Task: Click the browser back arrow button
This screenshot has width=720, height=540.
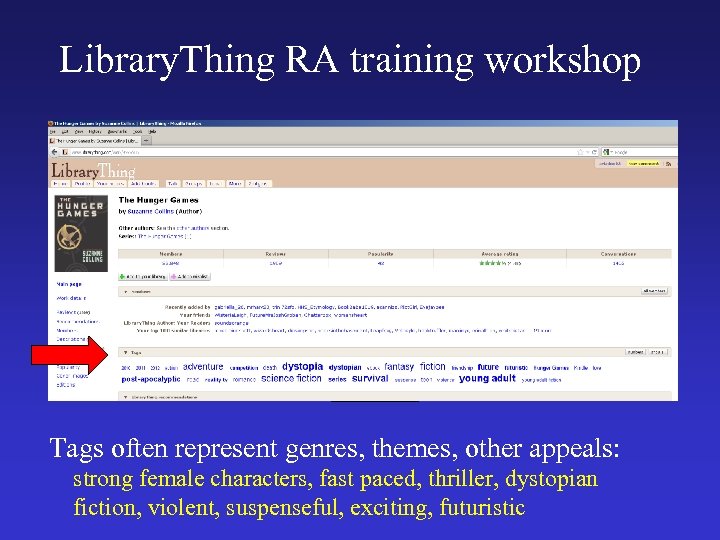Action: (x=55, y=152)
